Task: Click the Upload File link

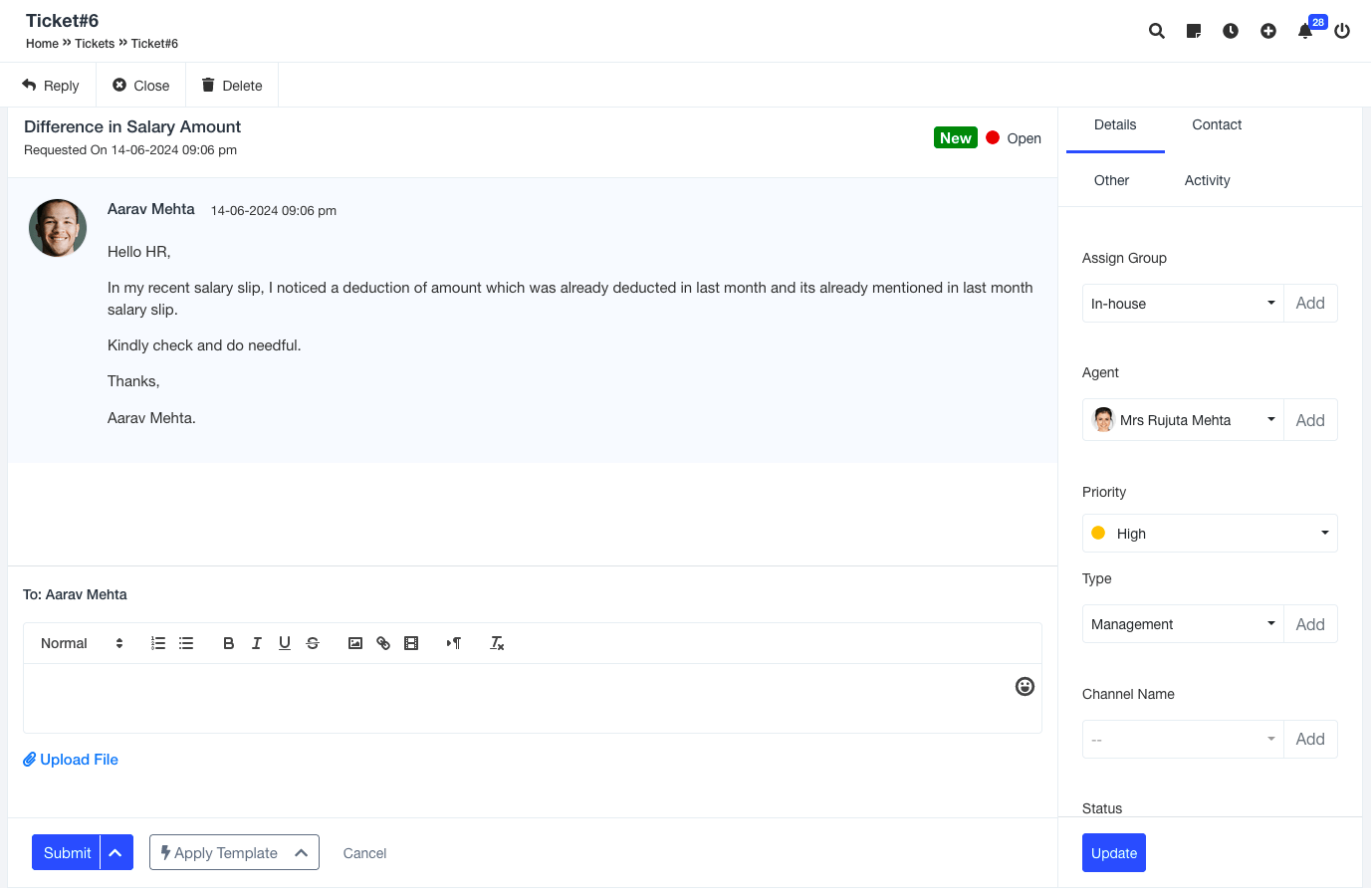Action: pyautogui.click(x=72, y=760)
